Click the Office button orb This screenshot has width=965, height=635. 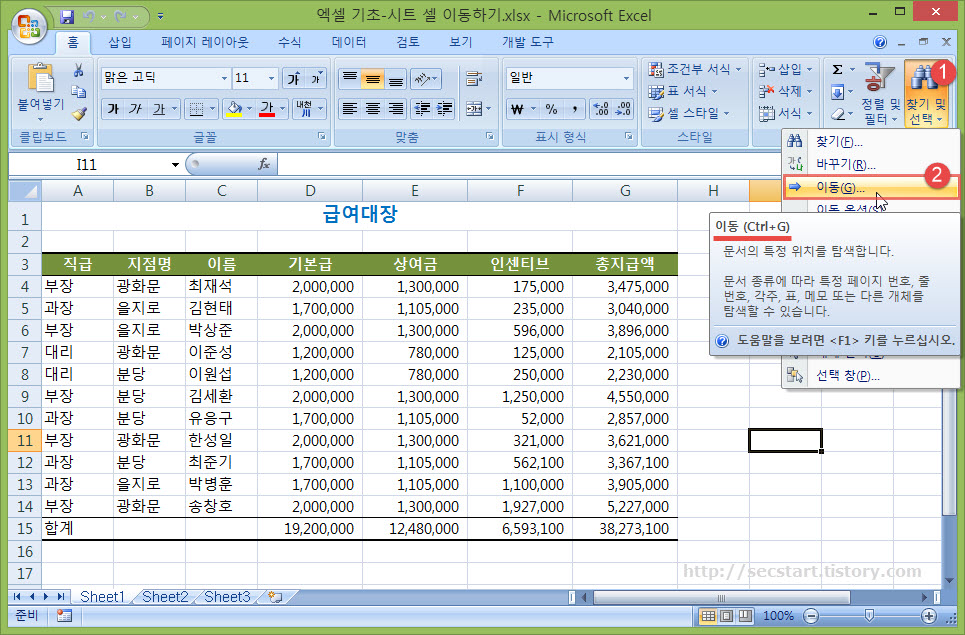pos(29,26)
